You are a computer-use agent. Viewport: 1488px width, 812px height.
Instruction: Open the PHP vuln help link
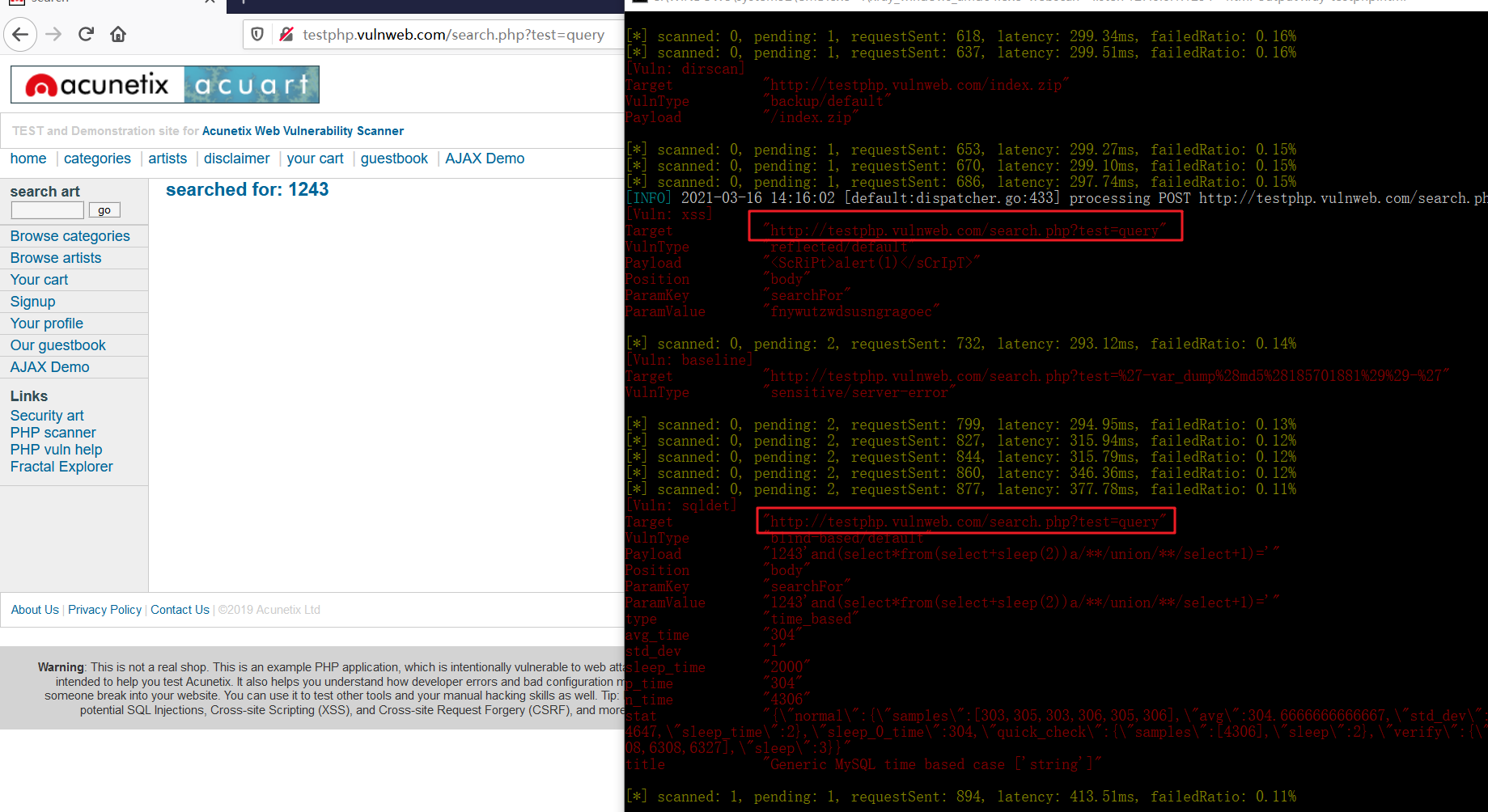[57, 450]
